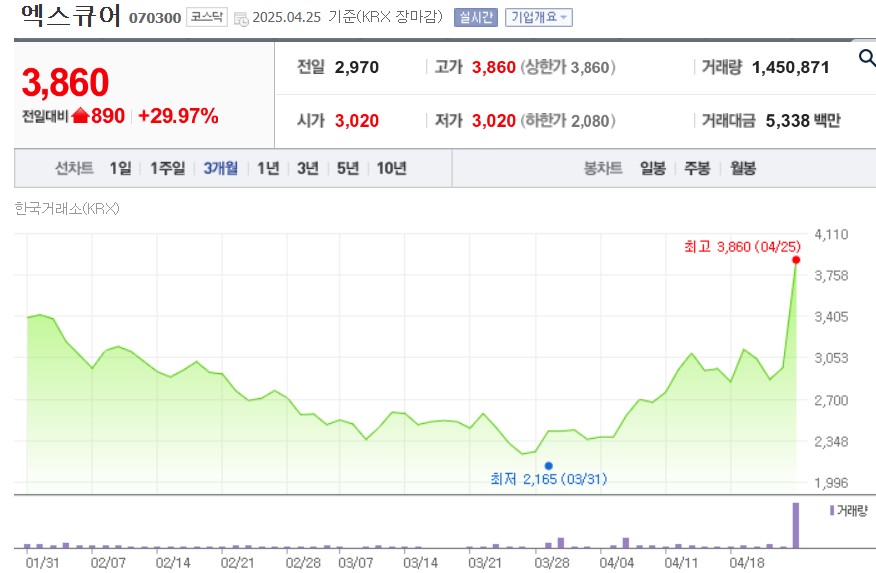Select the 1주일 line chart tab
The height and width of the screenshot is (573, 876).
pos(167,168)
